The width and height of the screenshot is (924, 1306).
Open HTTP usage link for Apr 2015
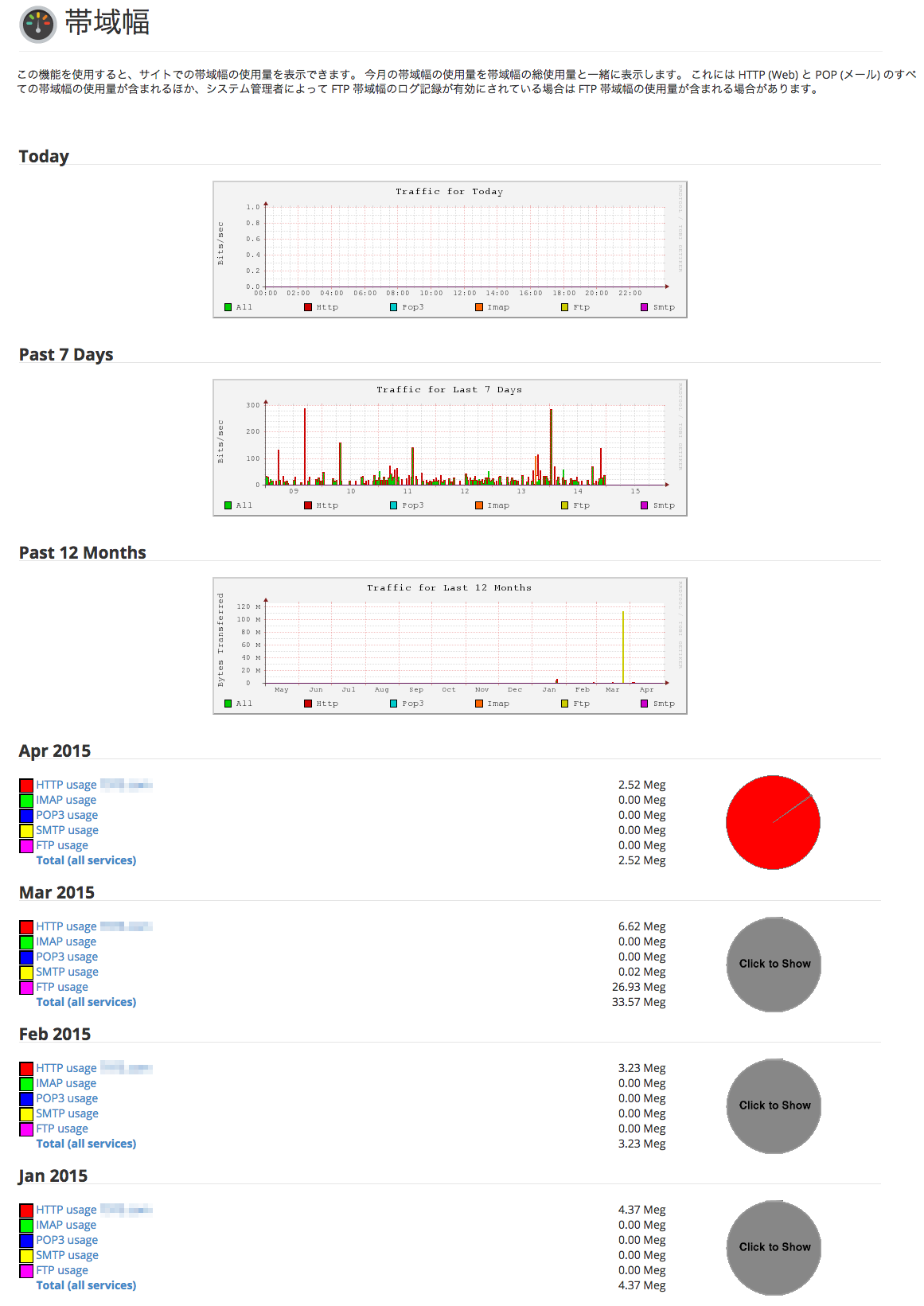(66, 785)
